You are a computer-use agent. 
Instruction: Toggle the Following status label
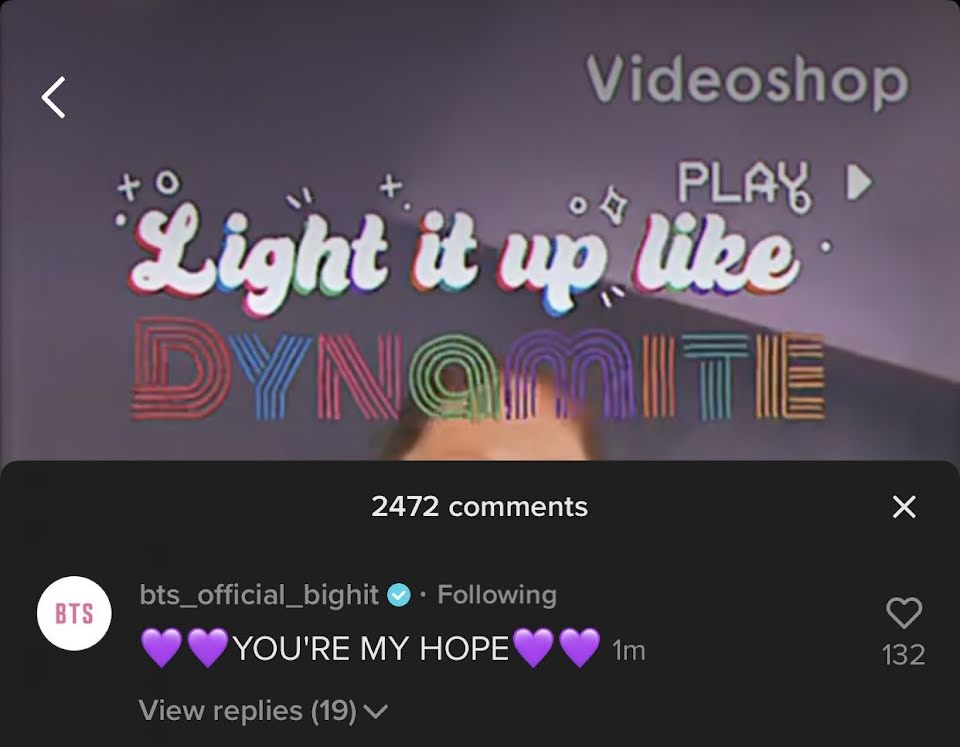coord(497,594)
